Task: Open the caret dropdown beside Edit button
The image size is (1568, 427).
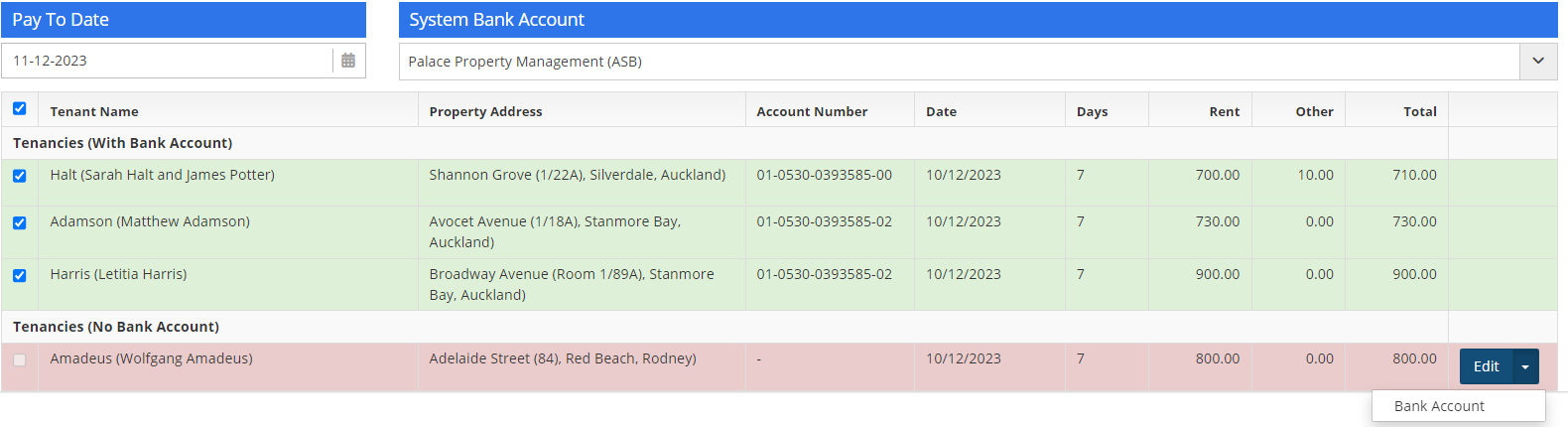Action: [1526, 366]
